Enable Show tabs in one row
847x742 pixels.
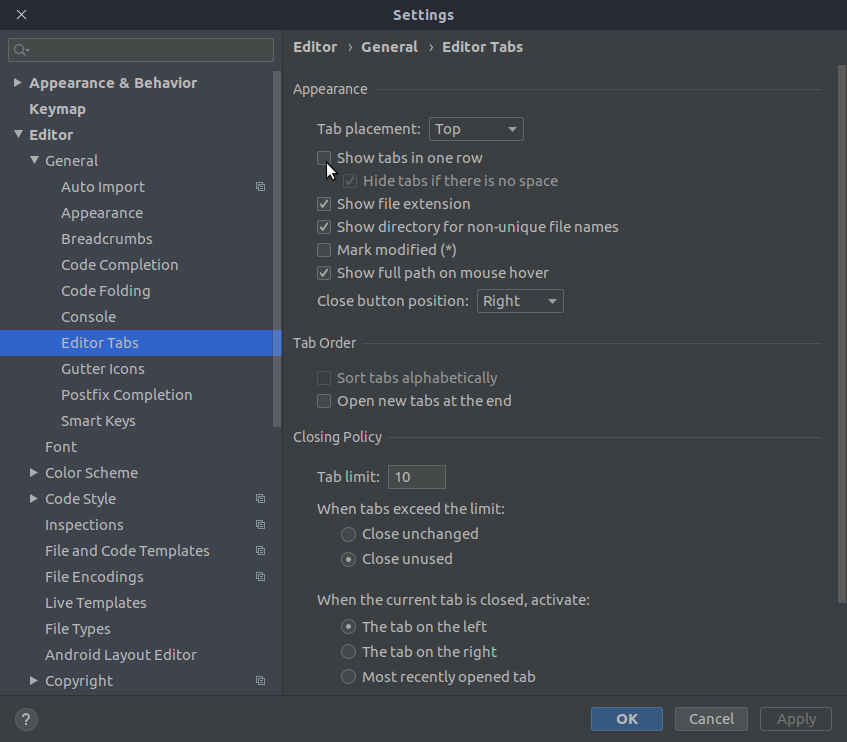pyautogui.click(x=324, y=158)
